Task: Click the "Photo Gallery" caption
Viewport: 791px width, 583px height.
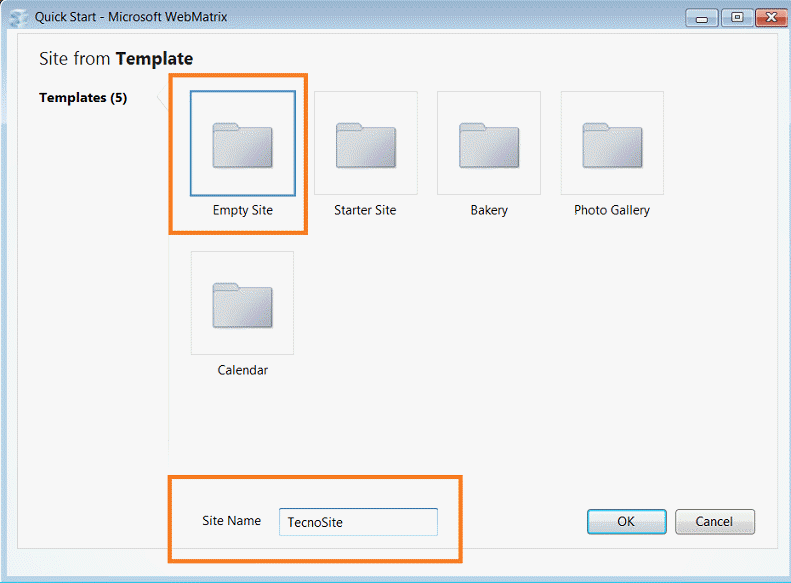Action: click(x=612, y=211)
